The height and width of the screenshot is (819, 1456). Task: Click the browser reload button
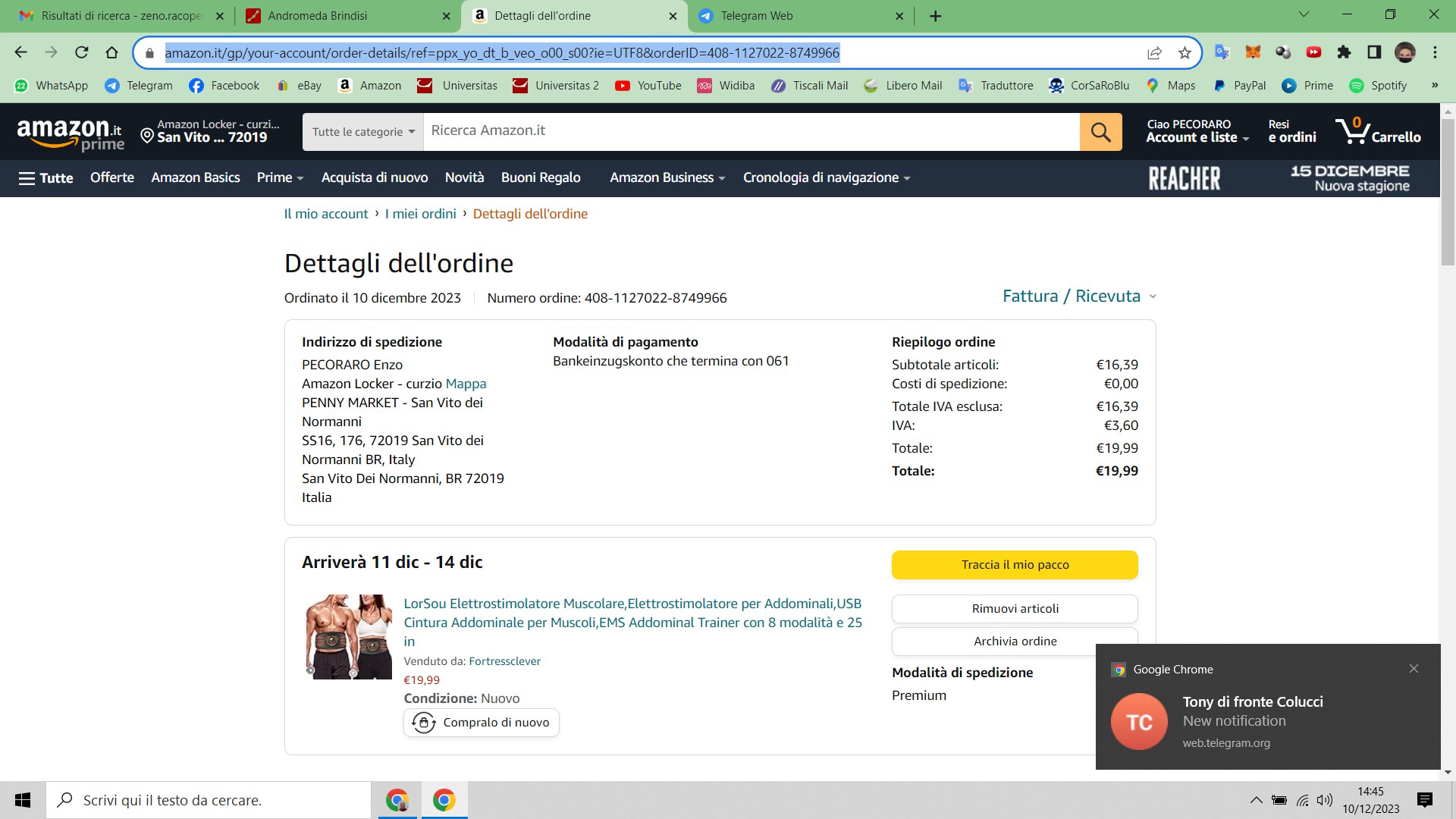click(x=81, y=52)
